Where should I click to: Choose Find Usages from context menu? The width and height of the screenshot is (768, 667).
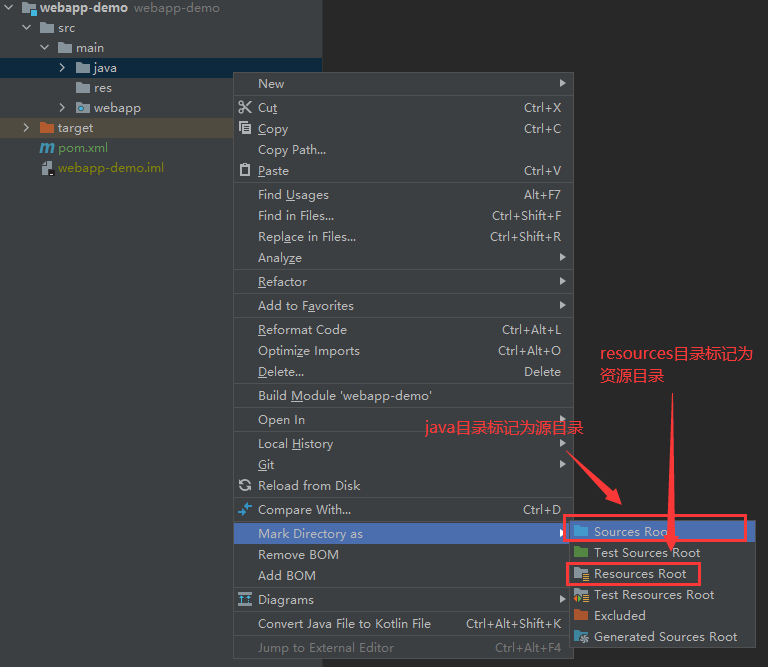click(x=404, y=194)
